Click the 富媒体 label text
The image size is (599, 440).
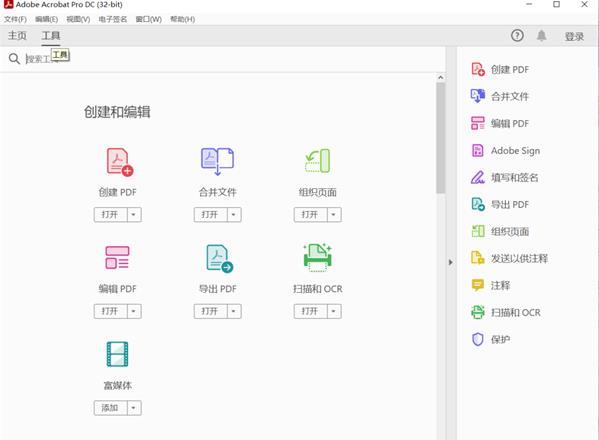coord(118,385)
